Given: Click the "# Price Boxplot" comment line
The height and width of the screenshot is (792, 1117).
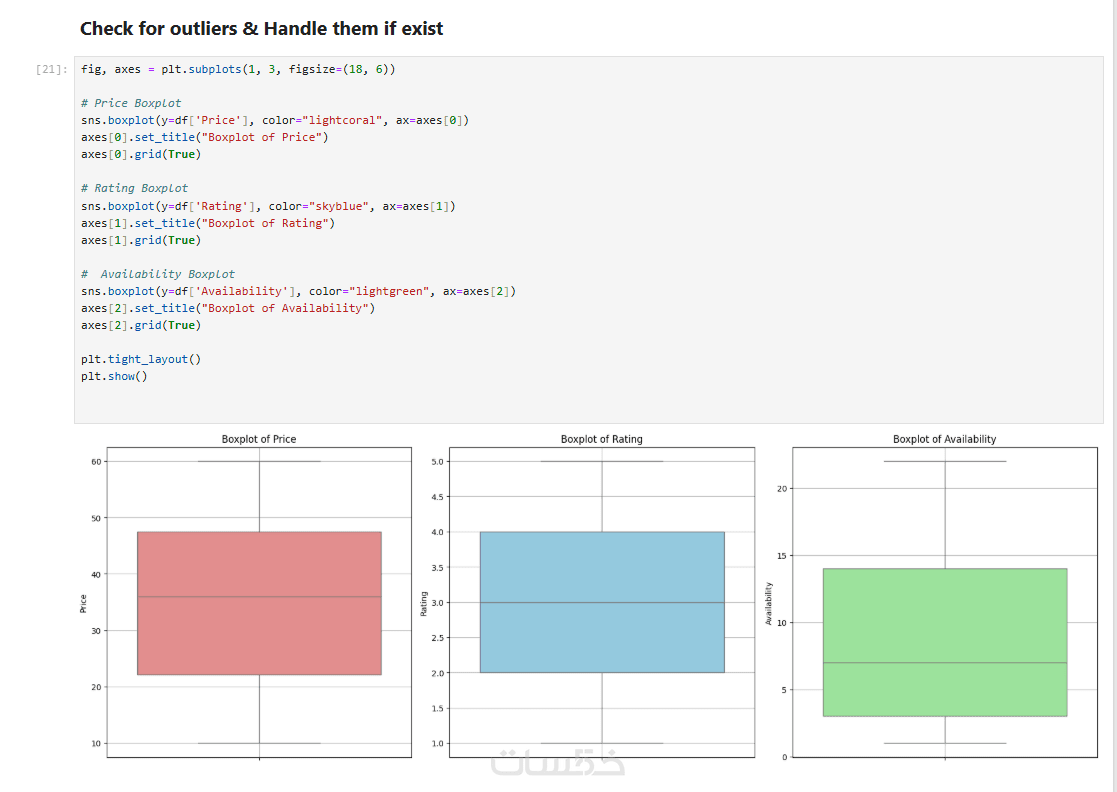Looking at the screenshot, I should click(131, 103).
